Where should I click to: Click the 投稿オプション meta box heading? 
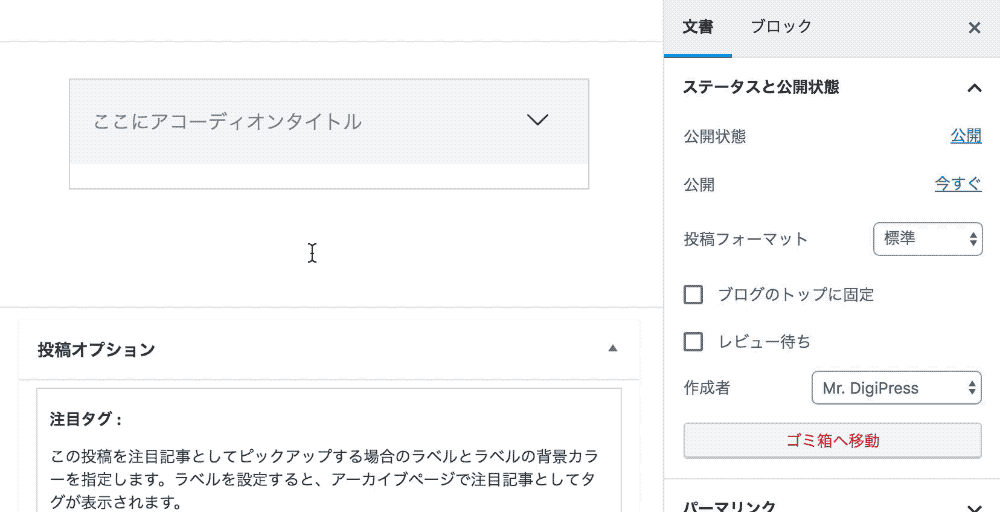(x=97, y=350)
